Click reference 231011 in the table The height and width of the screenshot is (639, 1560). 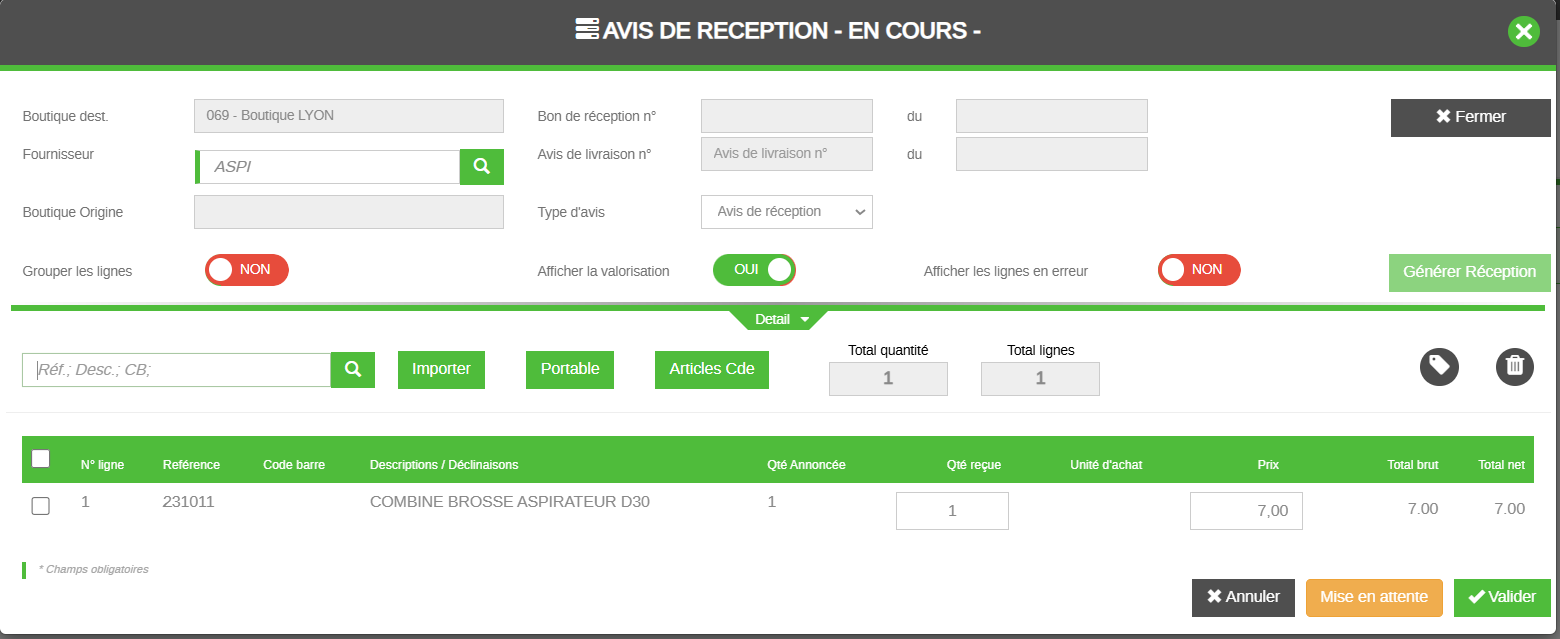tap(188, 502)
